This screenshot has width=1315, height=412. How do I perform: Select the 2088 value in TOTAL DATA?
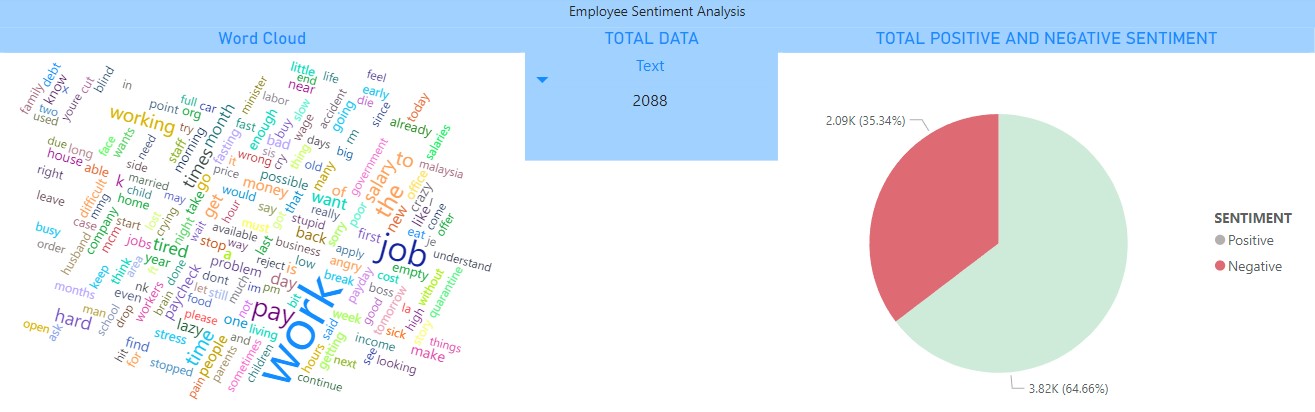[650, 100]
